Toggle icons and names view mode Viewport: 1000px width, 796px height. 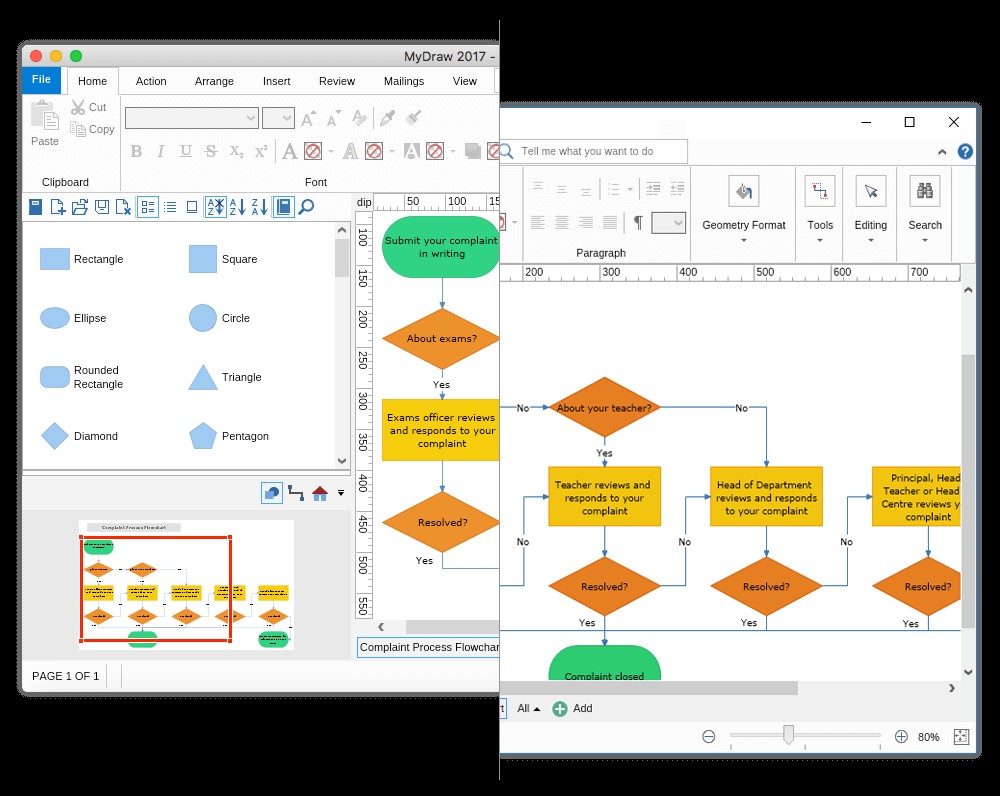click(x=148, y=207)
